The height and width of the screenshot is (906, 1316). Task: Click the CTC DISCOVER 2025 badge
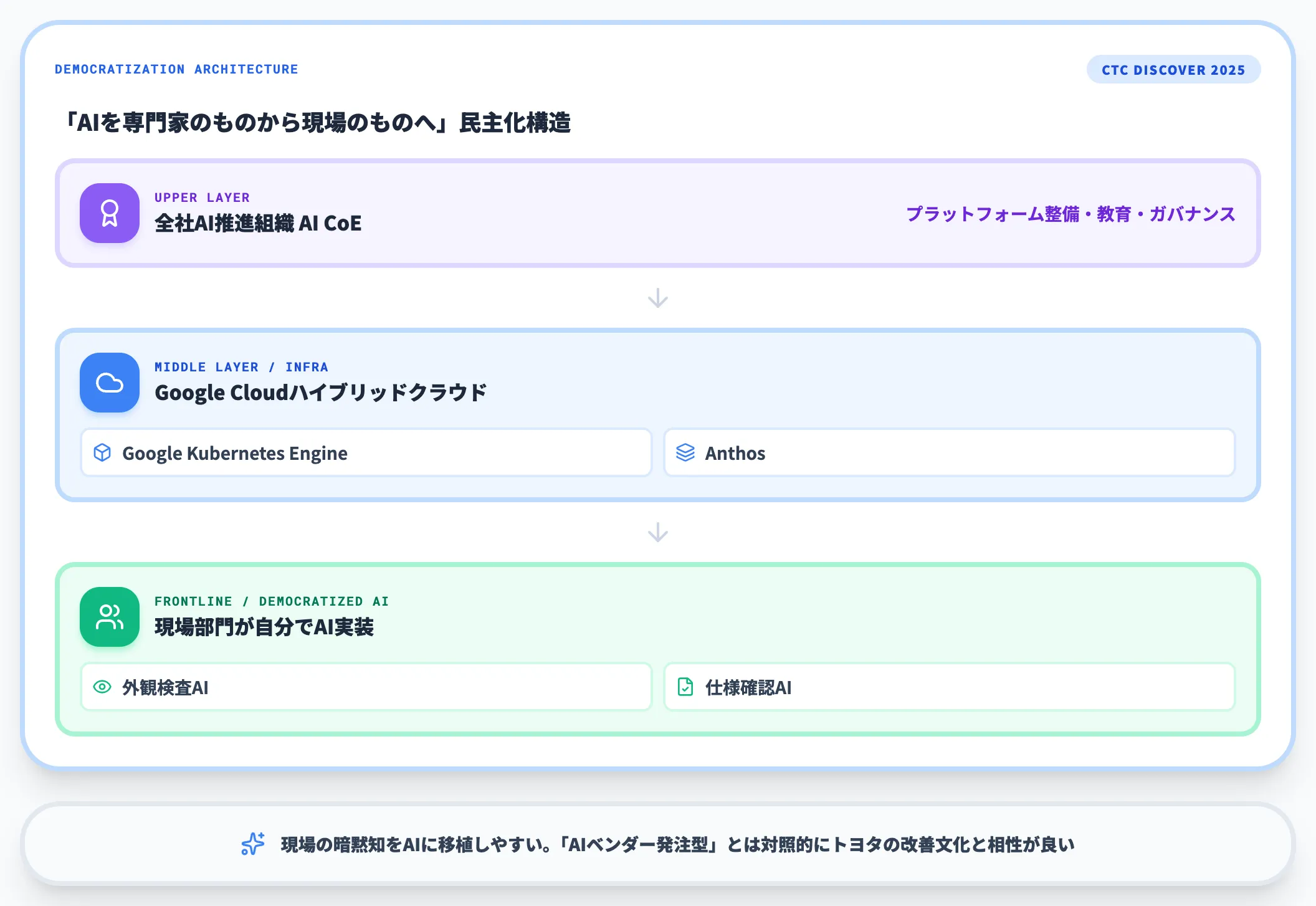(1173, 69)
